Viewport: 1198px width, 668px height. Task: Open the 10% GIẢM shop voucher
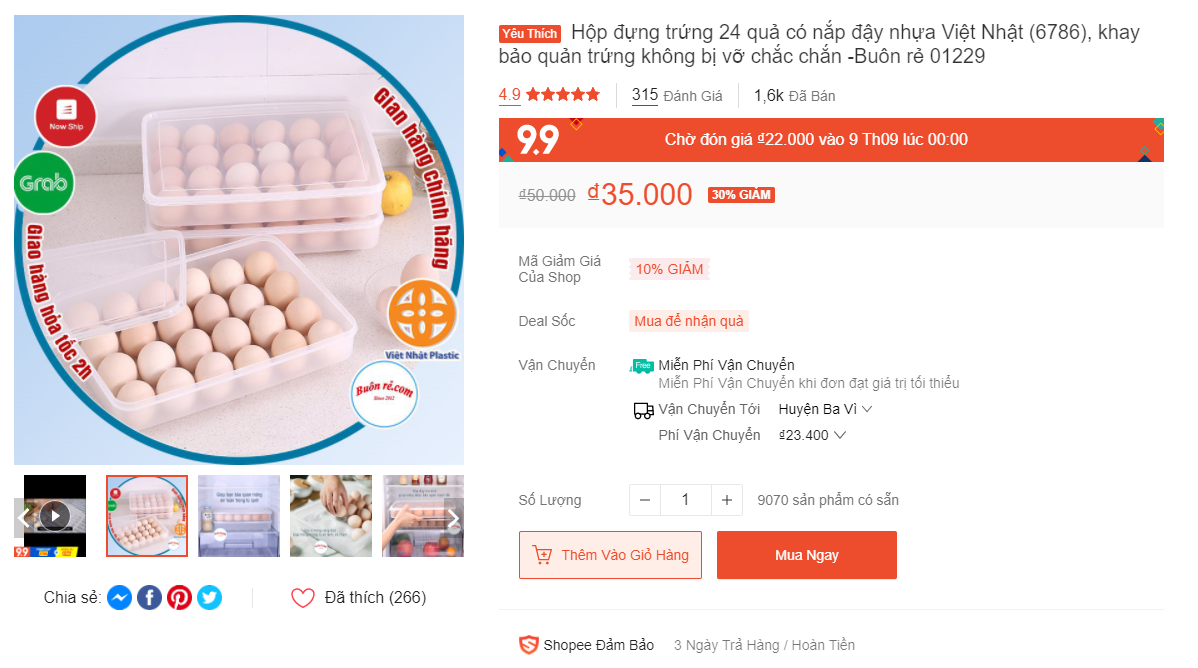pos(669,269)
